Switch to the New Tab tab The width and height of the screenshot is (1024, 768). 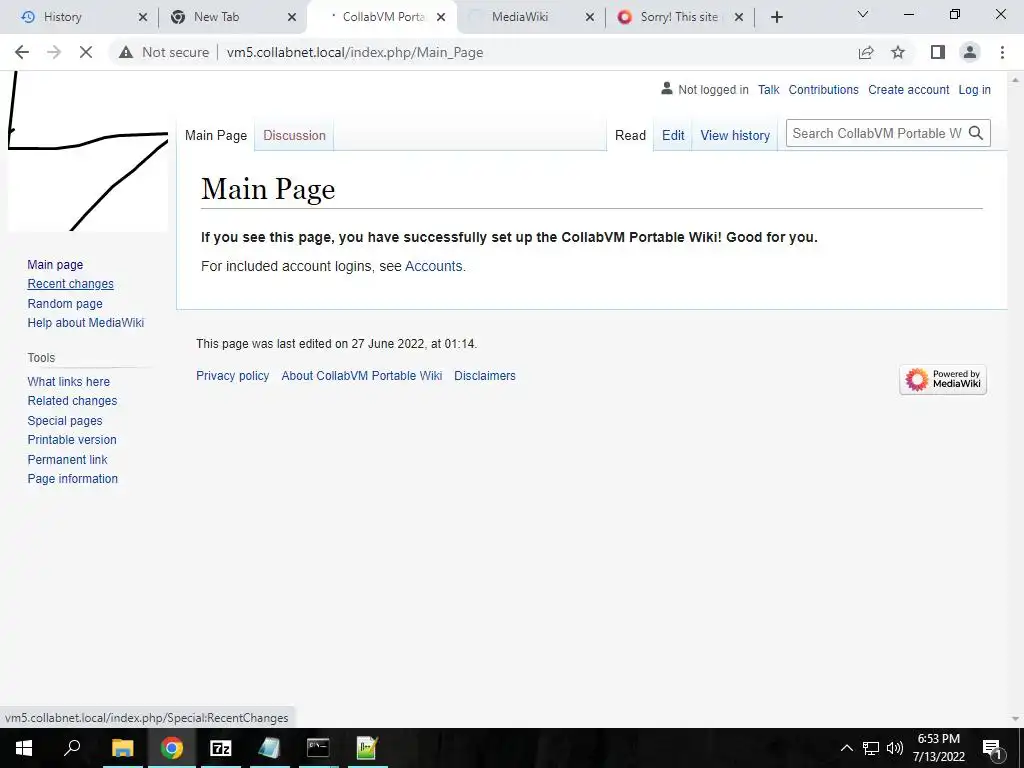(231, 17)
